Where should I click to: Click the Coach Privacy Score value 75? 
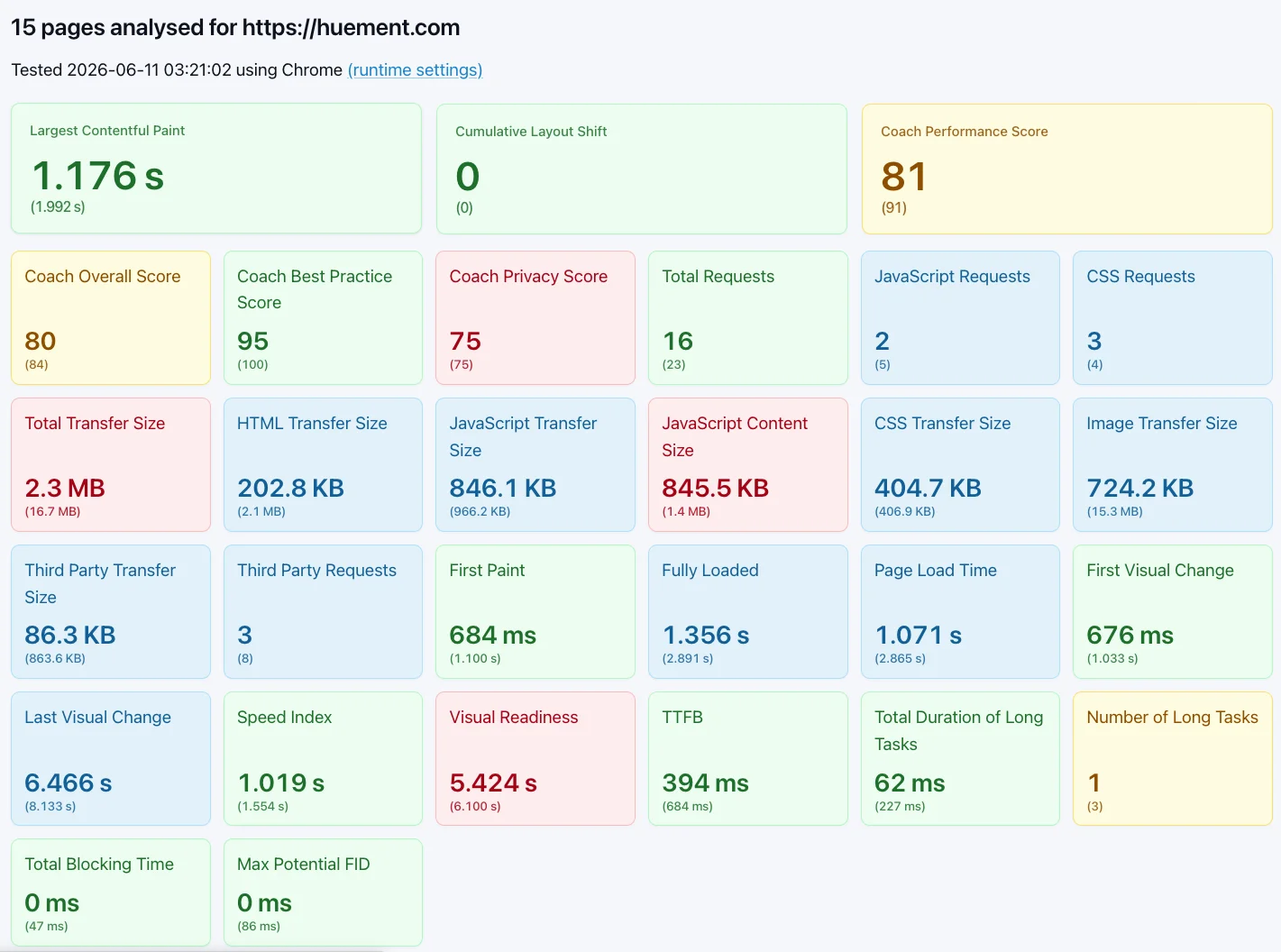pyautogui.click(x=465, y=341)
